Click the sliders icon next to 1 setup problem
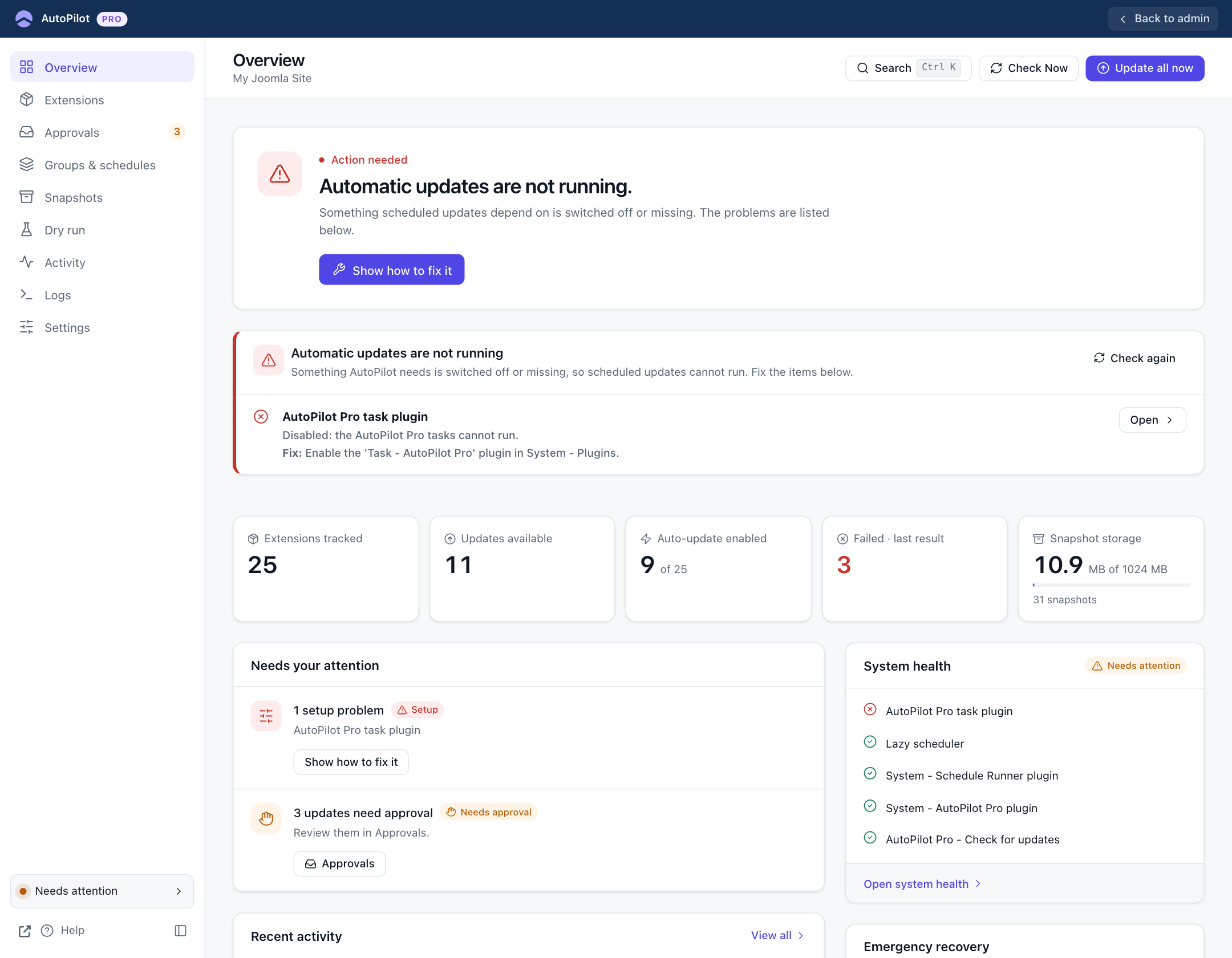 pyautogui.click(x=266, y=716)
